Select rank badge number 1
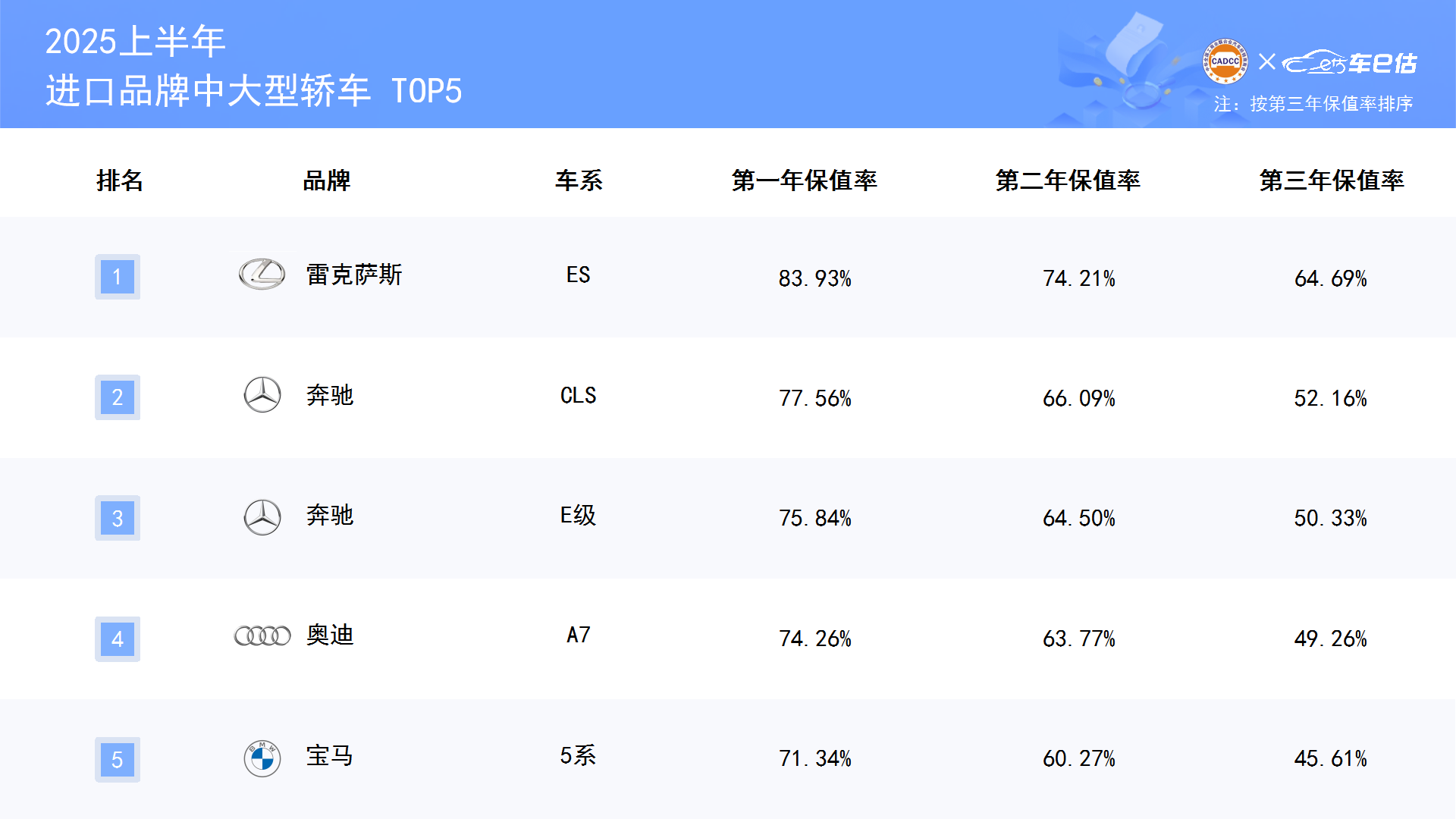 pyautogui.click(x=118, y=277)
